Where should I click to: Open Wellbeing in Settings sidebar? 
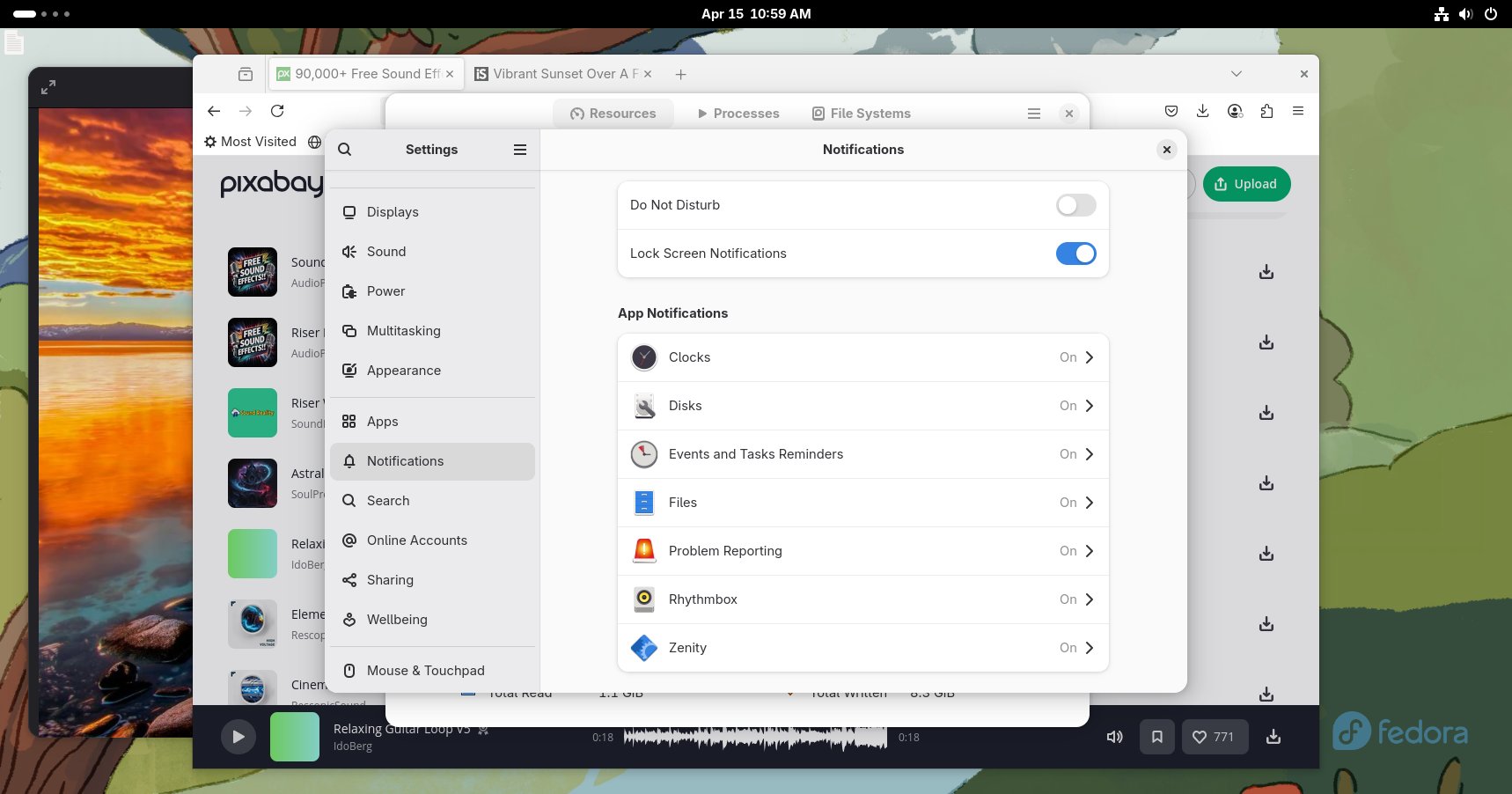tap(432, 620)
